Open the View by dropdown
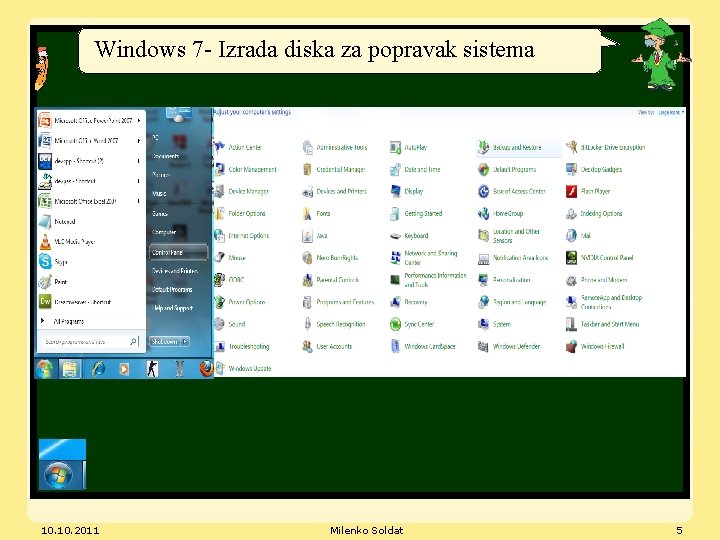This screenshot has height=540, width=720. point(671,112)
